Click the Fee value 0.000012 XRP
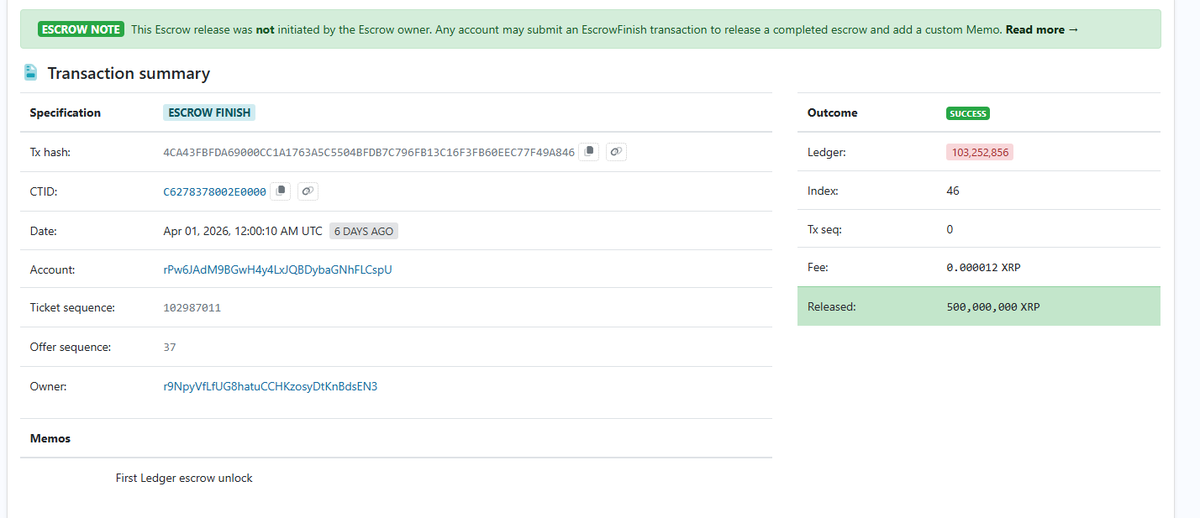The width and height of the screenshot is (1200, 518). pyautogui.click(x=983, y=268)
